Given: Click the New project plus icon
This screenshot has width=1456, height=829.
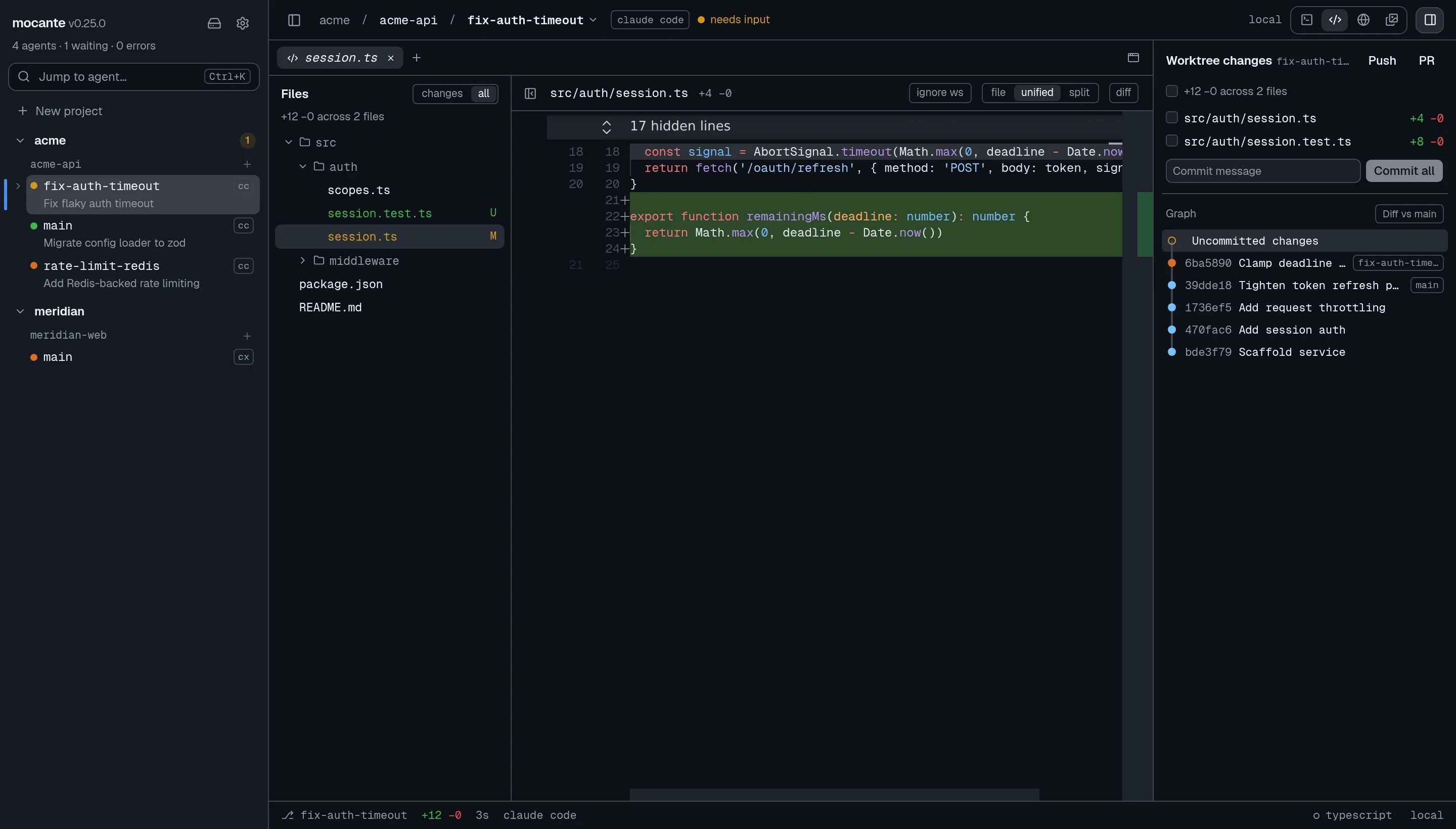Looking at the screenshot, I should pyautogui.click(x=23, y=111).
